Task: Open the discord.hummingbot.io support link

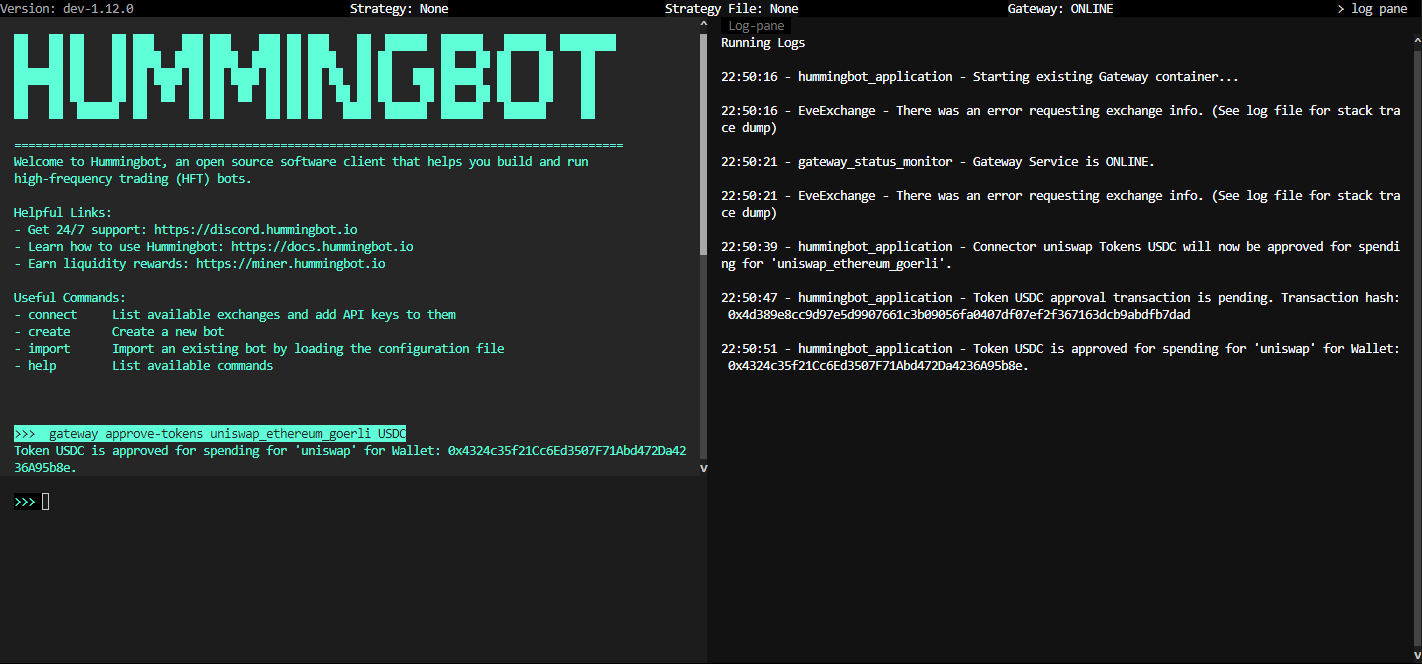Action: point(255,229)
